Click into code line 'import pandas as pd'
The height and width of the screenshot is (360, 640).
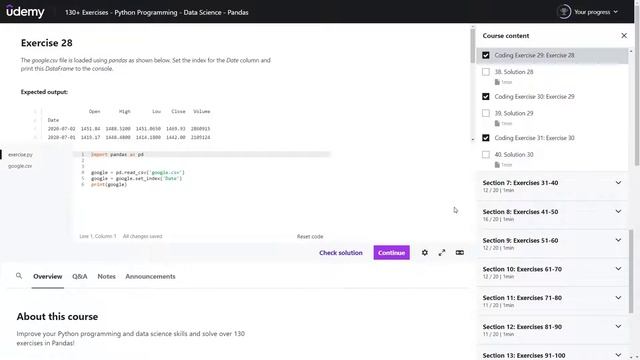tap(117, 154)
